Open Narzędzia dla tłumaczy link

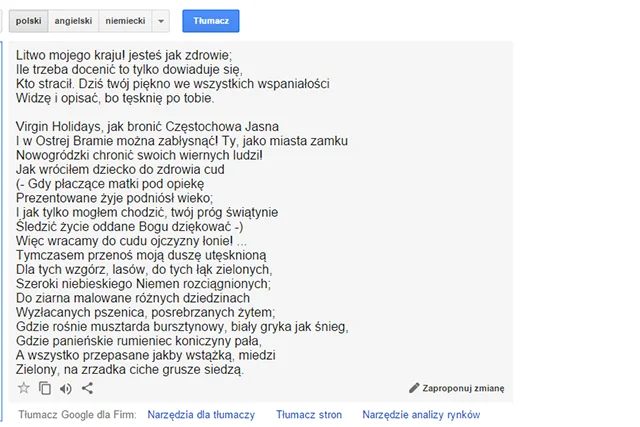[x=201, y=415]
